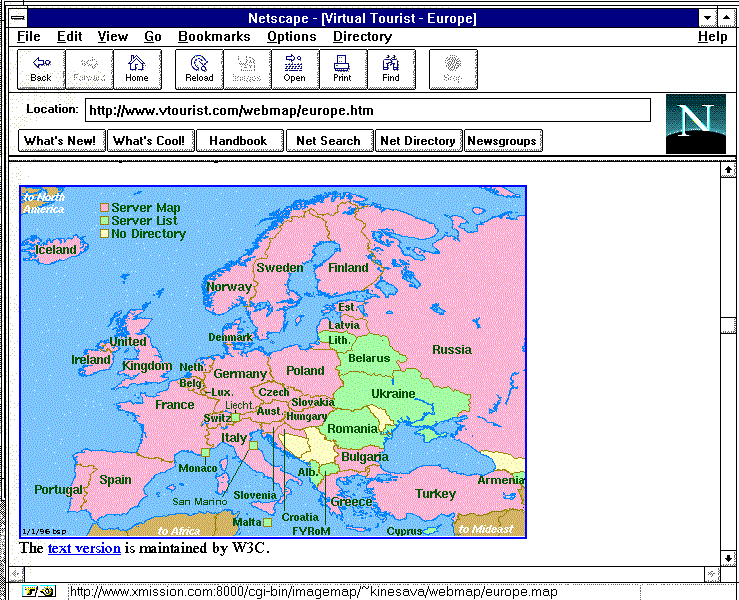Click the green Server List legend square

pyautogui.click(x=104, y=220)
